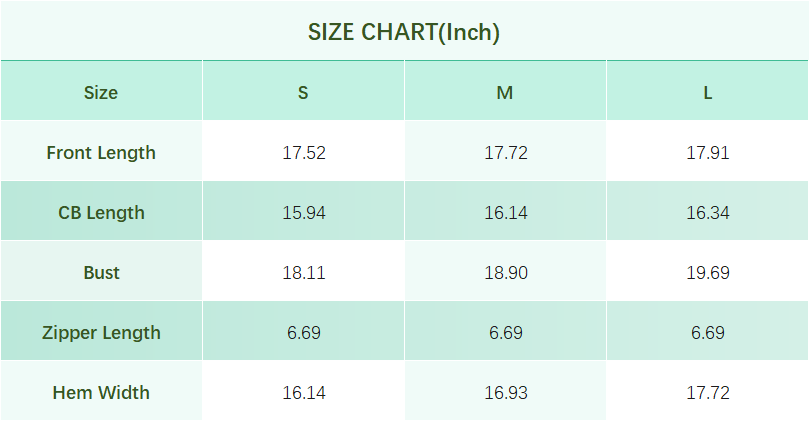The width and height of the screenshot is (809, 422).
Task: Select the CB Length row label
Action: point(101,213)
